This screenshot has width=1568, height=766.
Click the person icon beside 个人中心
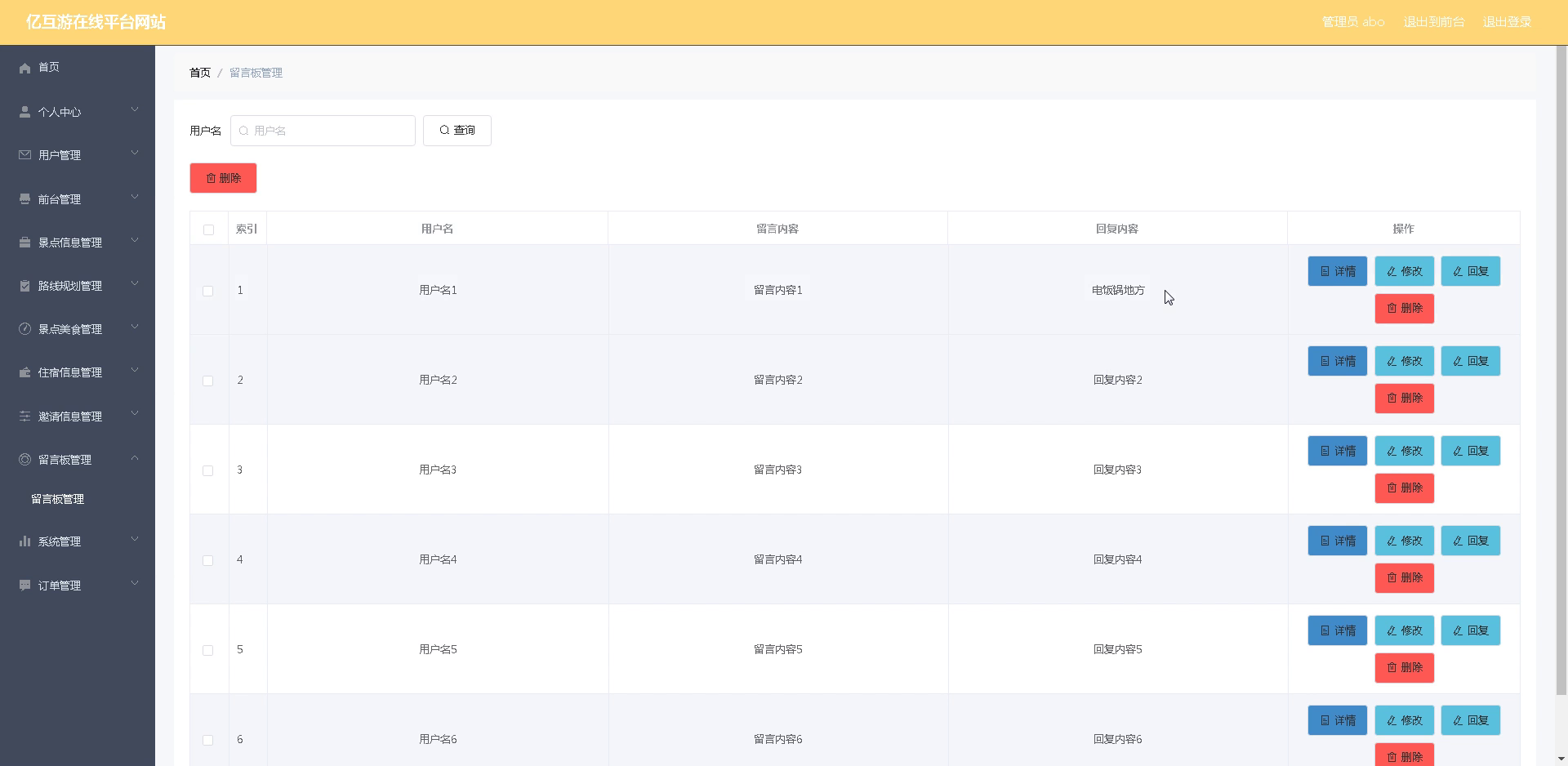click(x=24, y=112)
